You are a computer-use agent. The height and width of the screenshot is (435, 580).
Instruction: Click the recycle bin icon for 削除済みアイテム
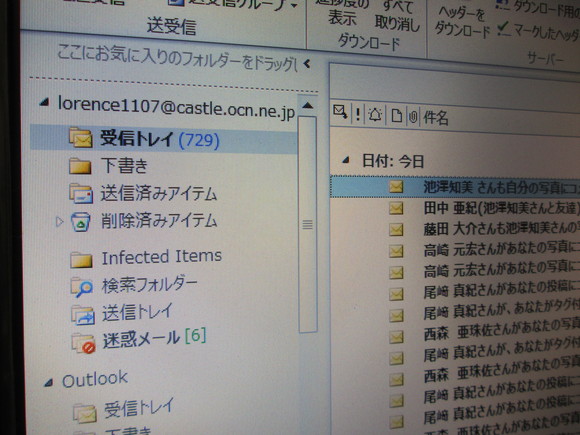click(x=81, y=222)
